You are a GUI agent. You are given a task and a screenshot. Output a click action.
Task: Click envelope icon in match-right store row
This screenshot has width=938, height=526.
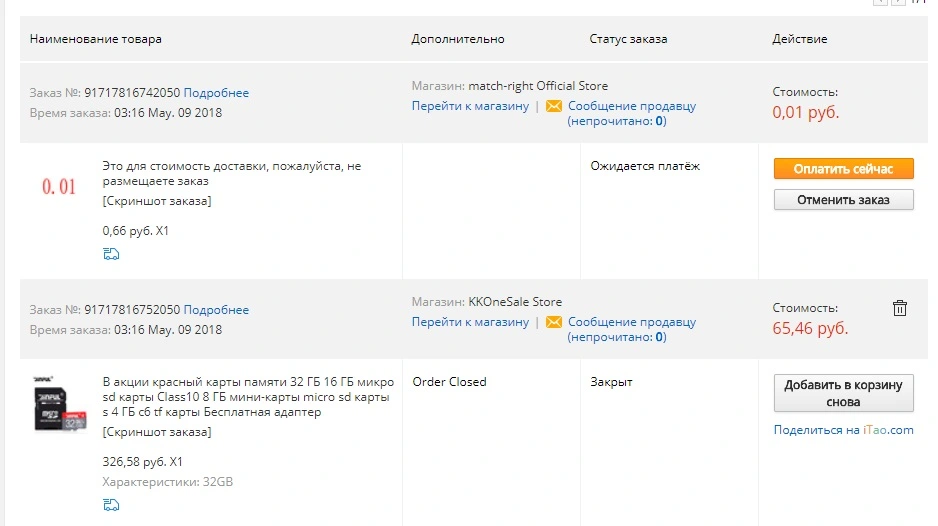pos(554,106)
